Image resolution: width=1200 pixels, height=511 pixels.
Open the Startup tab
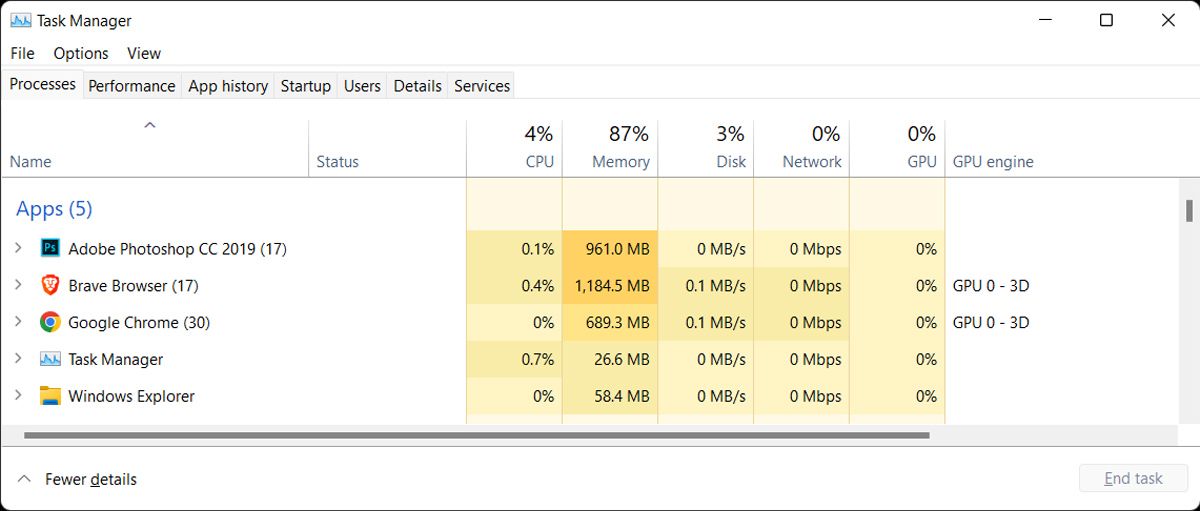click(305, 86)
